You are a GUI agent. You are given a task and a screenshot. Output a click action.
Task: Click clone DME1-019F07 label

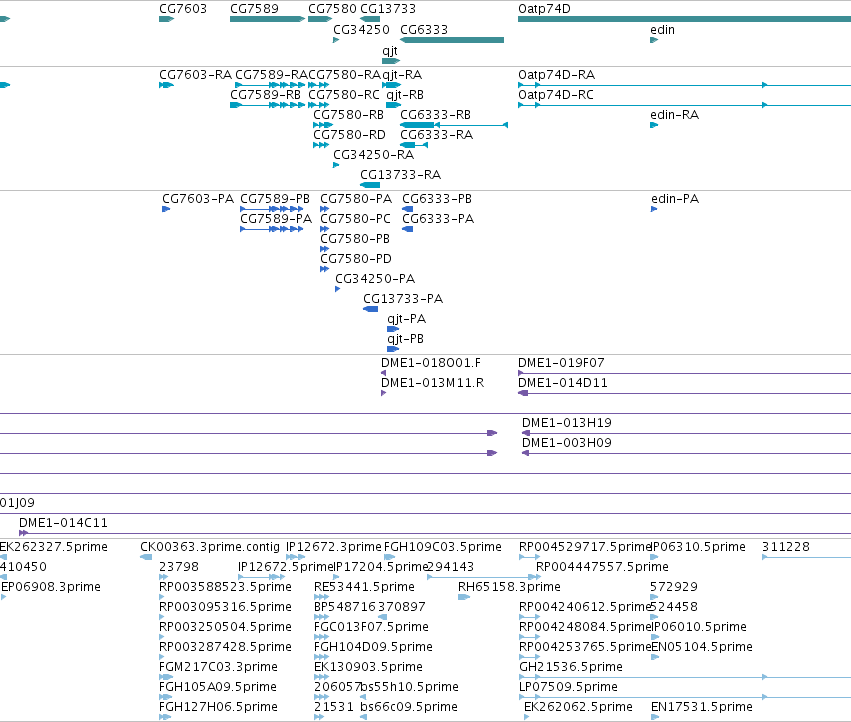click(561, 363)
